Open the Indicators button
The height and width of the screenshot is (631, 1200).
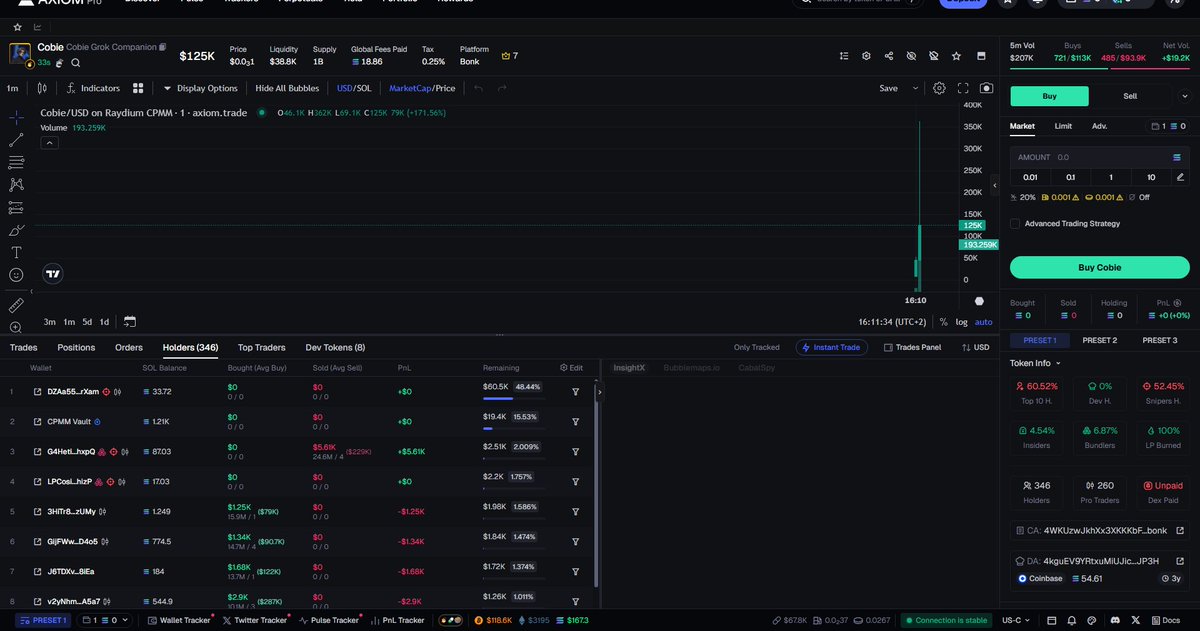tap(93, 88)
